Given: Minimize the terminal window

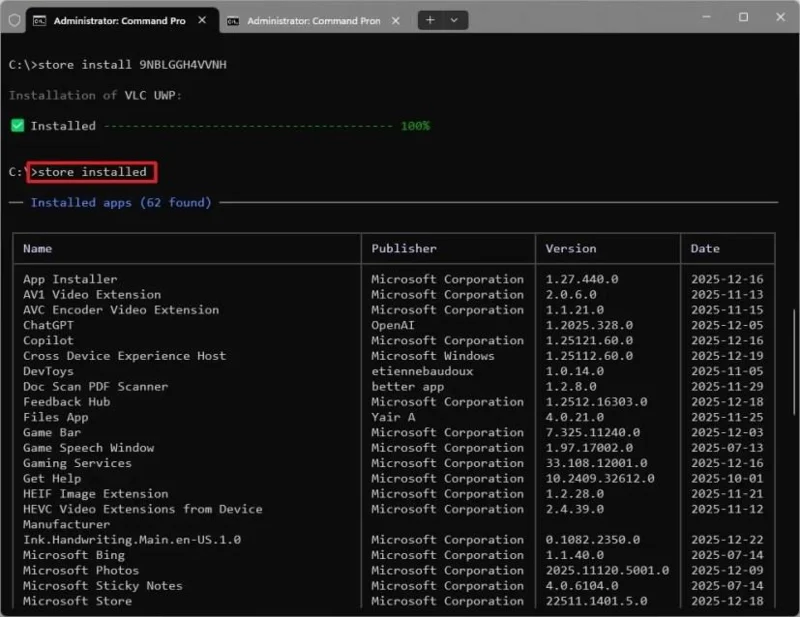Looking at the screenshot, I should [706, 17].
